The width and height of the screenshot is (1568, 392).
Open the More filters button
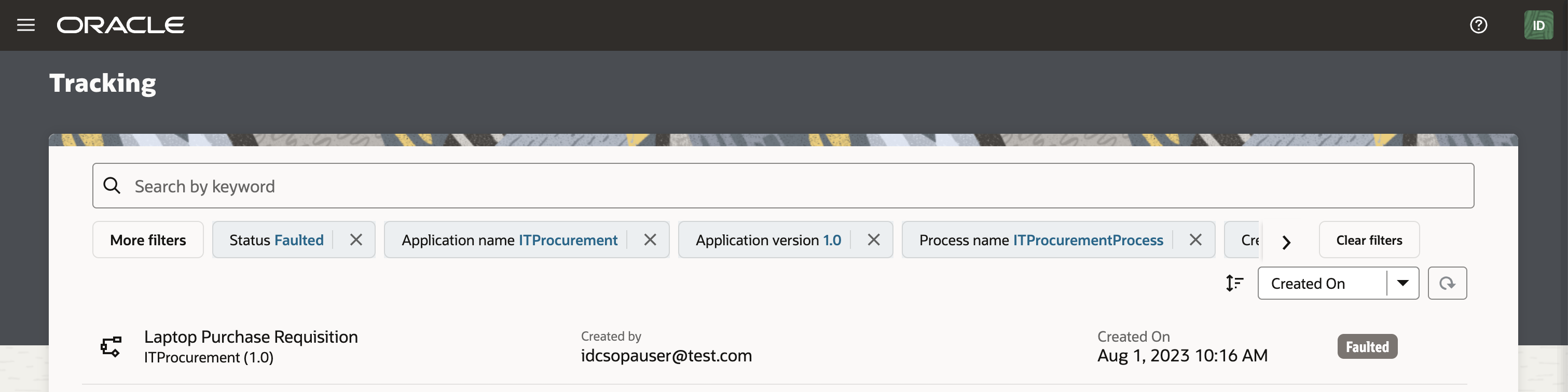point(148,240)
